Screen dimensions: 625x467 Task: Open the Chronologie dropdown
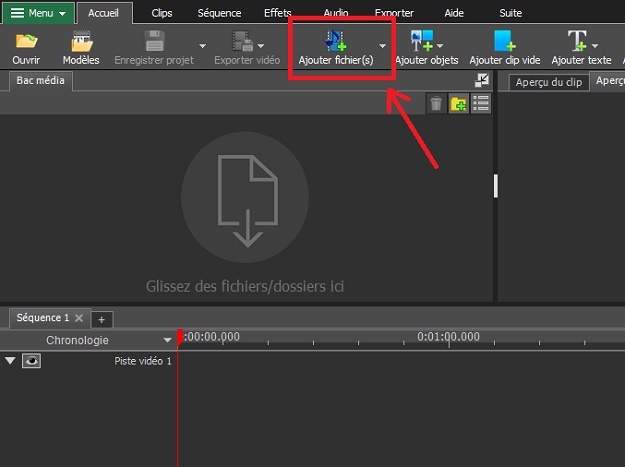coord(167,340)
